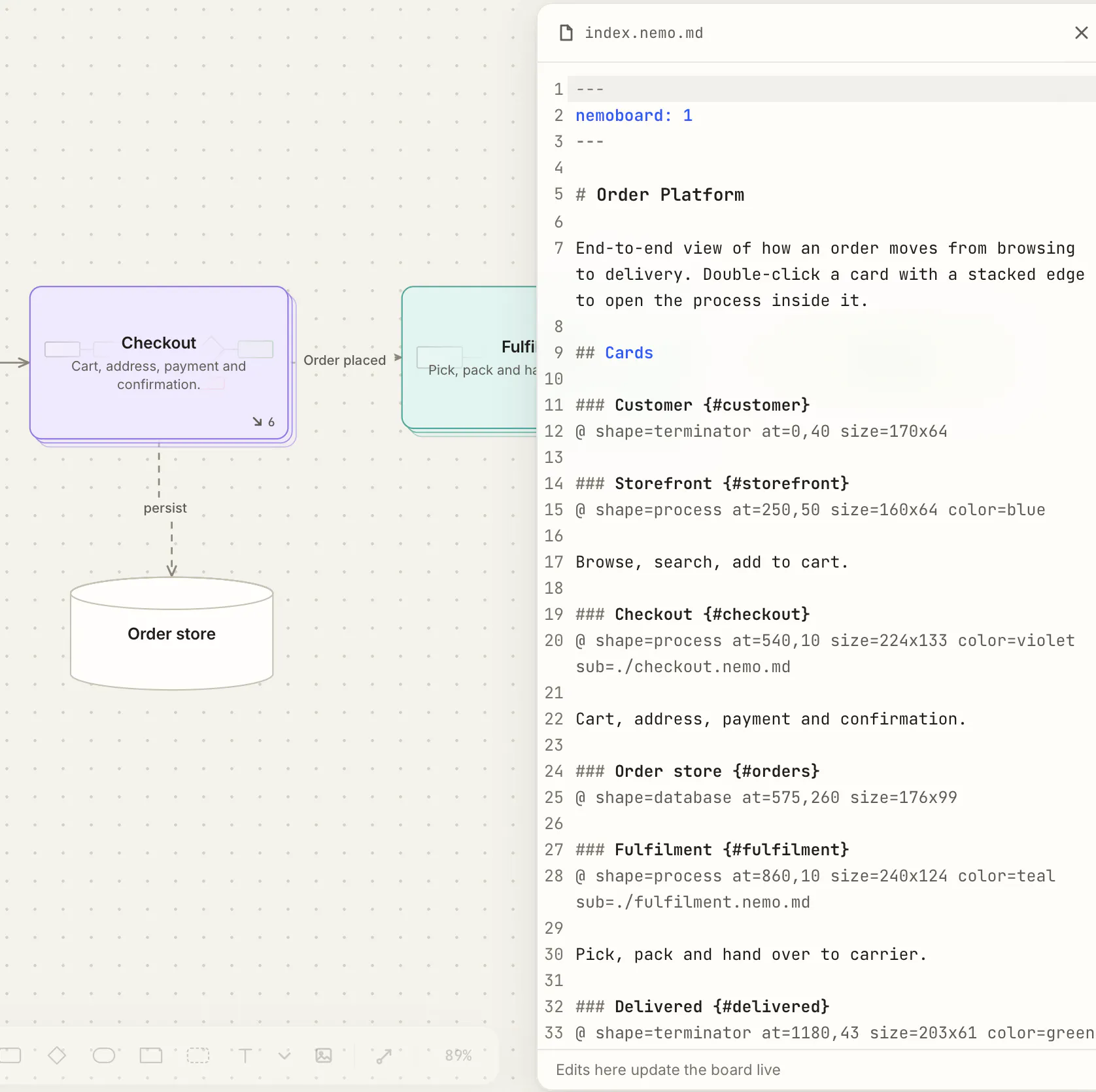
Task: Click the '### Order store {#orders}' line
Action: tap(697, 772)
